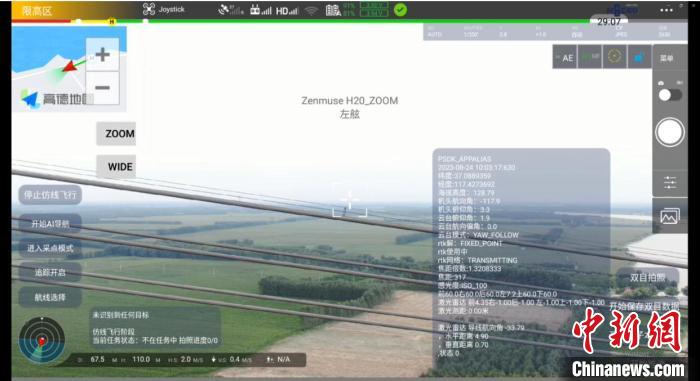Click the drone Joystick mode icon
Image resolution: width=700 pixels, height=381 pixels.
tap(149, 9)
